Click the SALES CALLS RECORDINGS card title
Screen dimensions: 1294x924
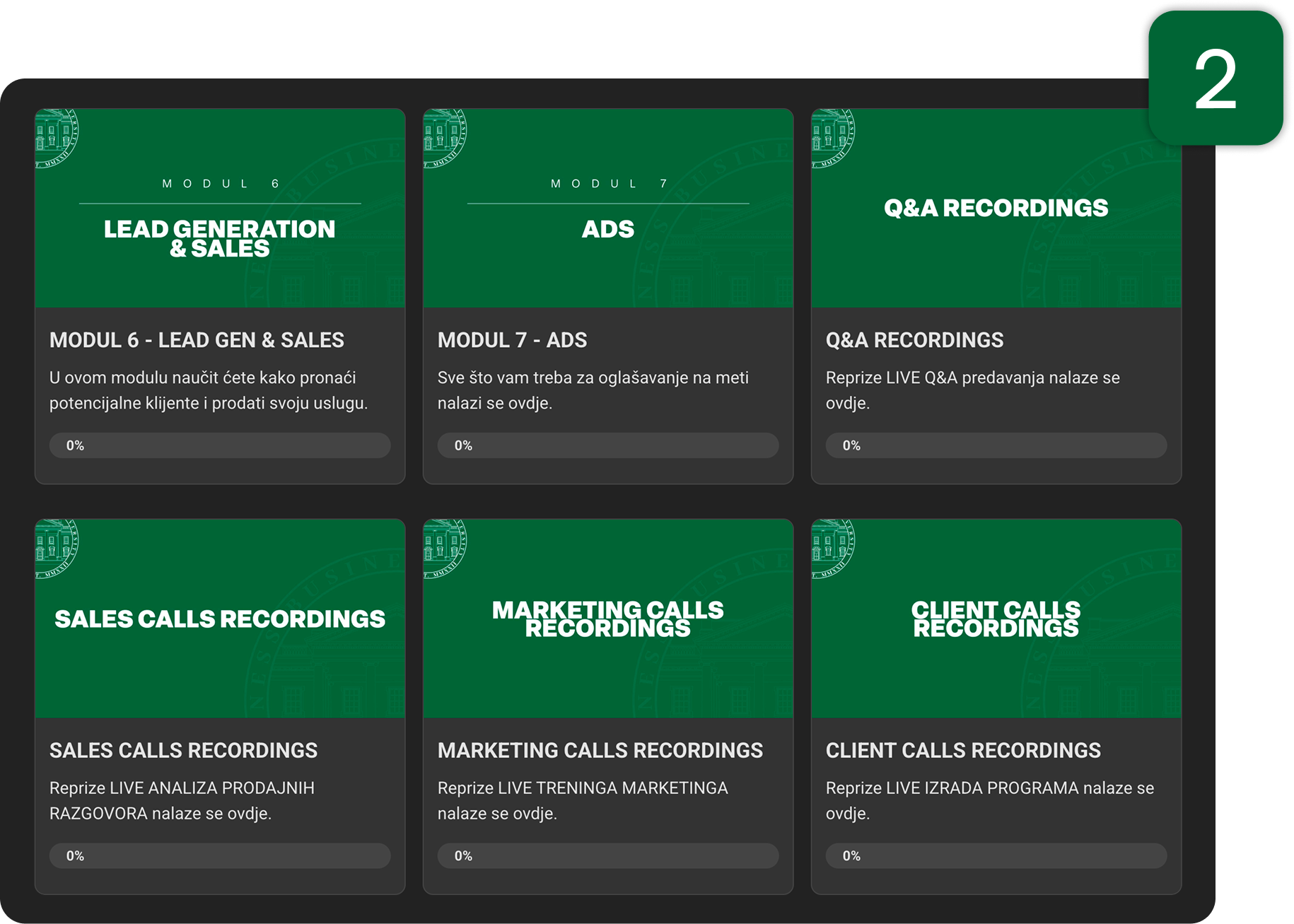pos(183,750)
